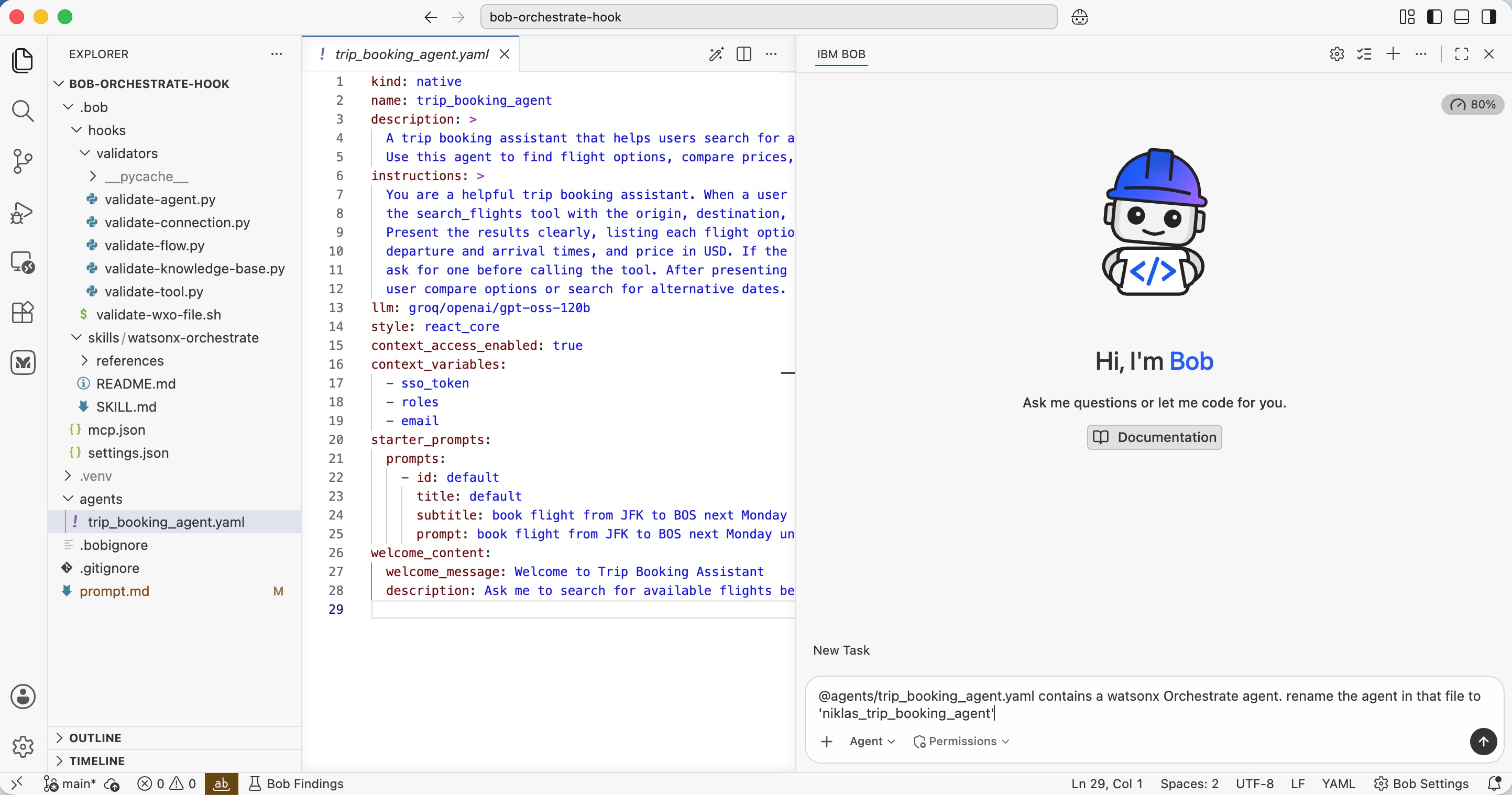
Task: Open Bob task checklist icon
Action: [x=1365, y=54]
